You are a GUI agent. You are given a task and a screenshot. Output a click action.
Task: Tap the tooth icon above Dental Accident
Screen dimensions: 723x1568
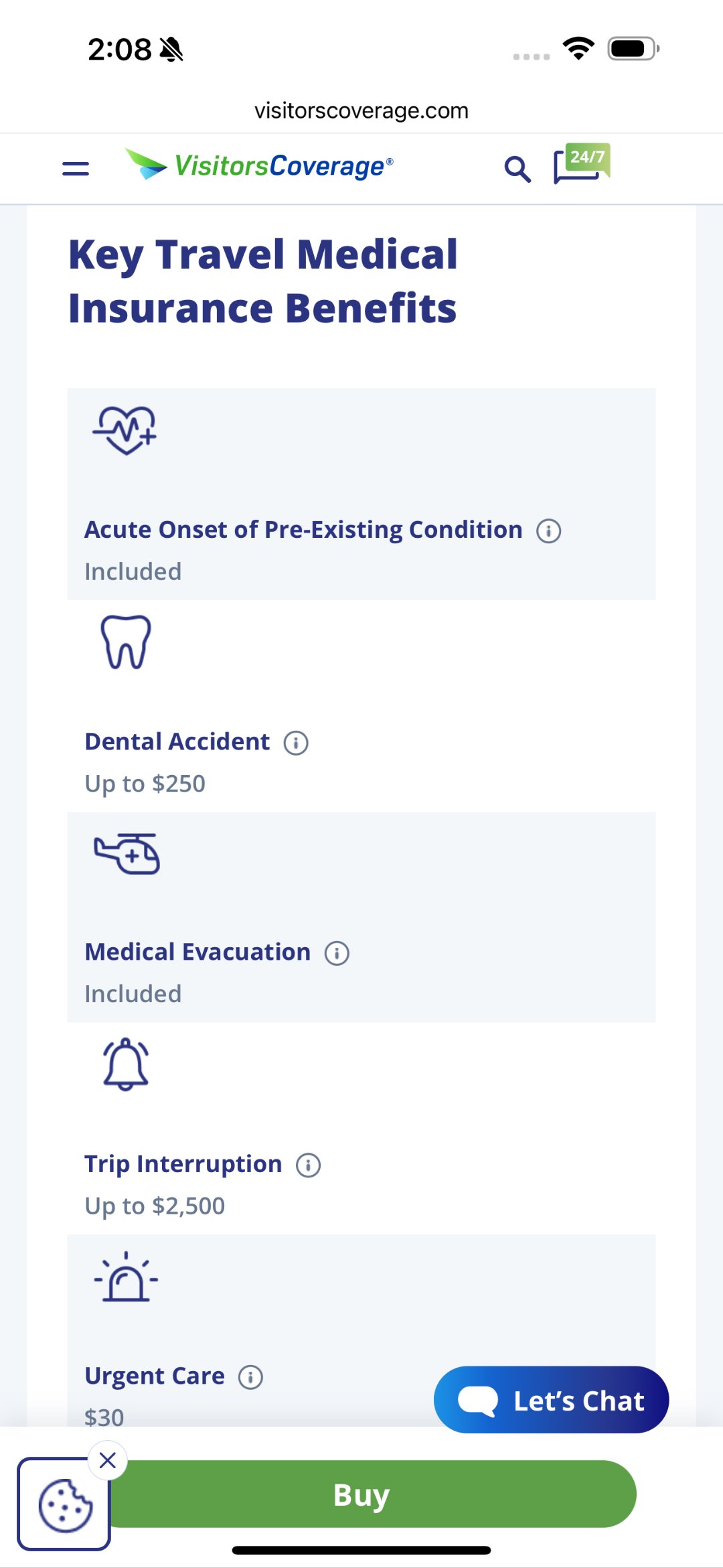click(126, 642)
